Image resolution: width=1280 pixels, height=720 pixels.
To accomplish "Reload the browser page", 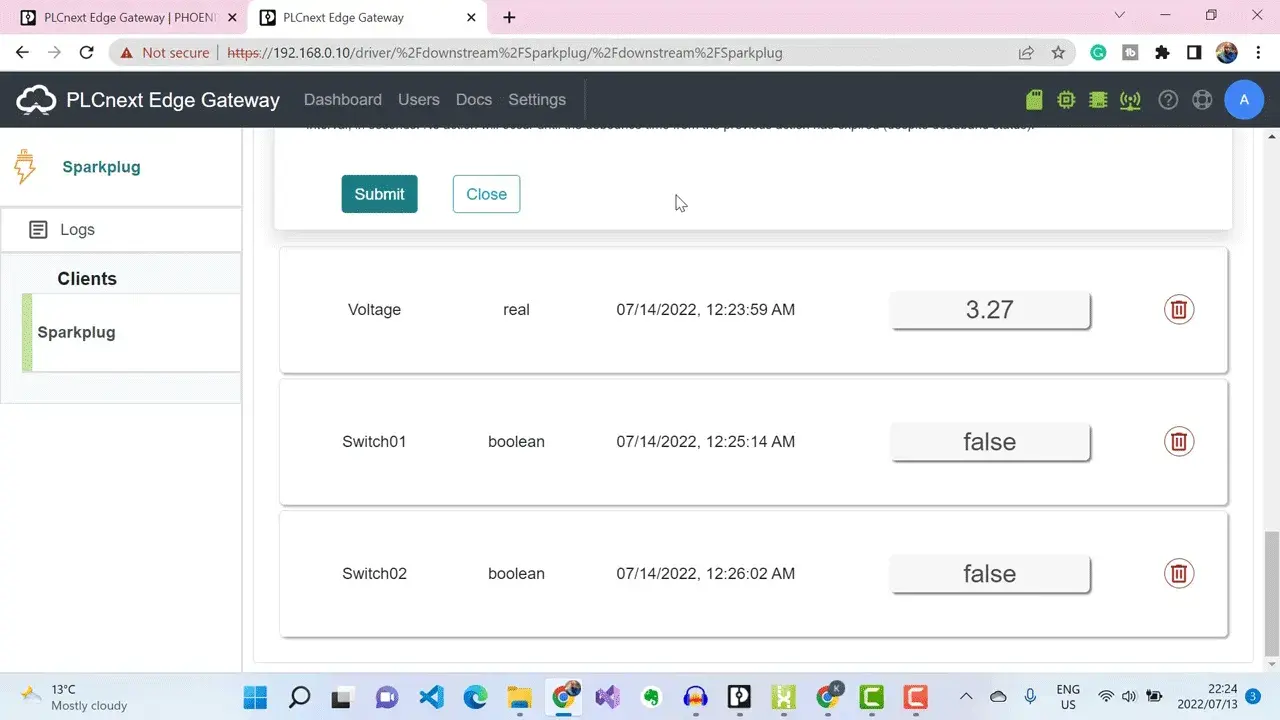I will [x=87, y=53].
